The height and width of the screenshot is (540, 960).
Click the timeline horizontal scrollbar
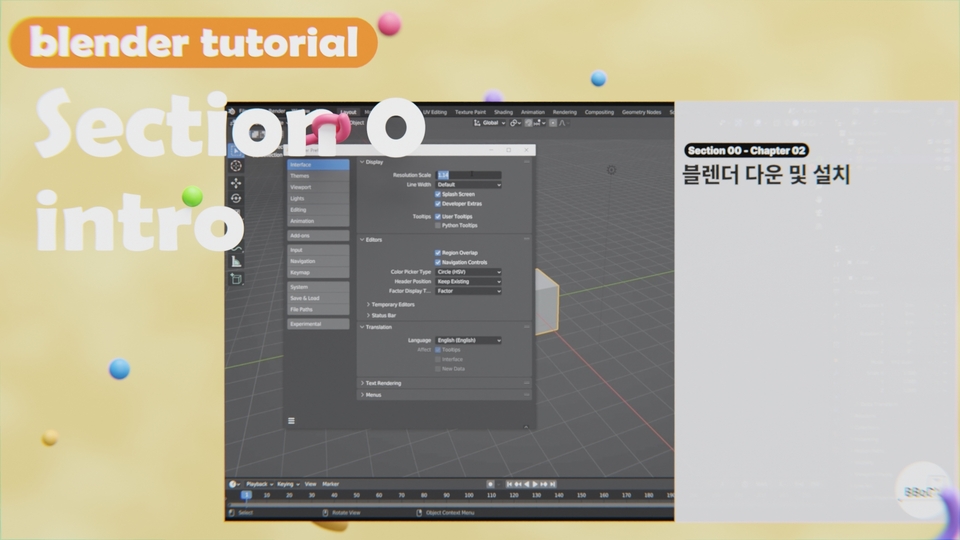[x=450, y=504]
